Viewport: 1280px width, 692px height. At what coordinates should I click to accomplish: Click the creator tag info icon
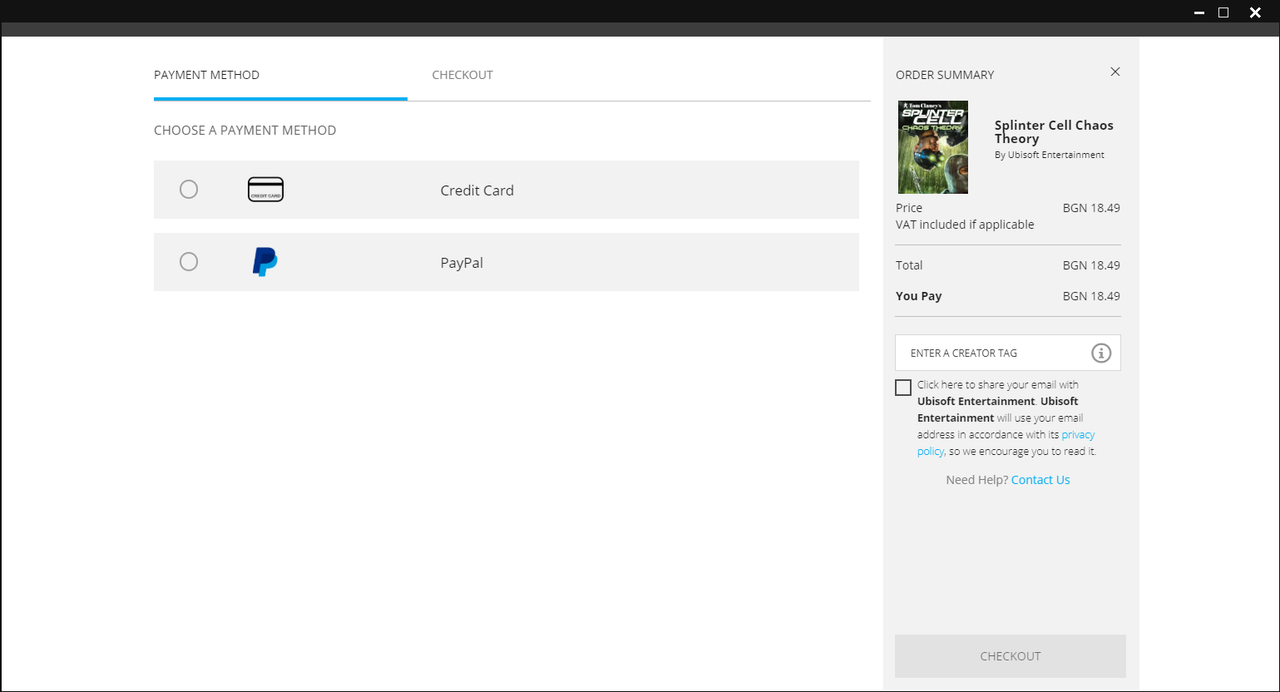(x=1101, y=353)
